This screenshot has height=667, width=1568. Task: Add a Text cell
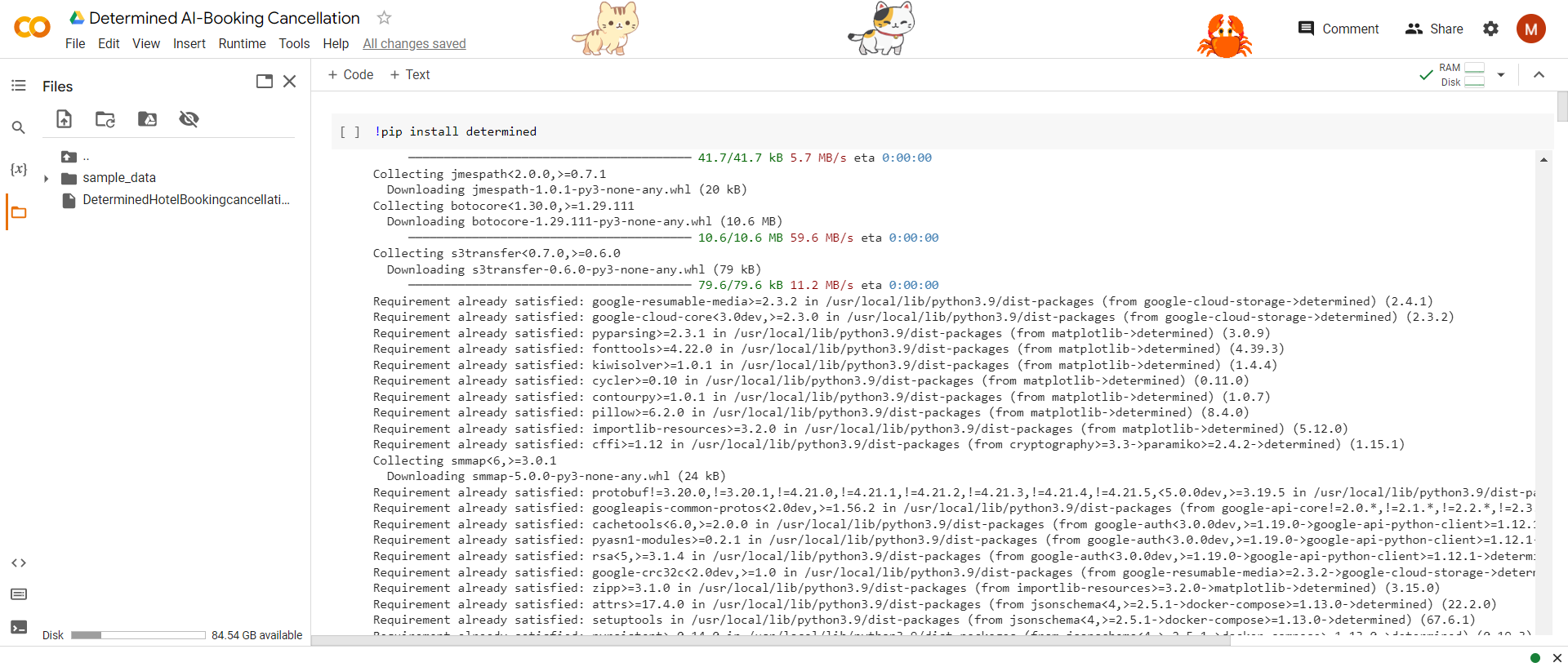[410, 74]
